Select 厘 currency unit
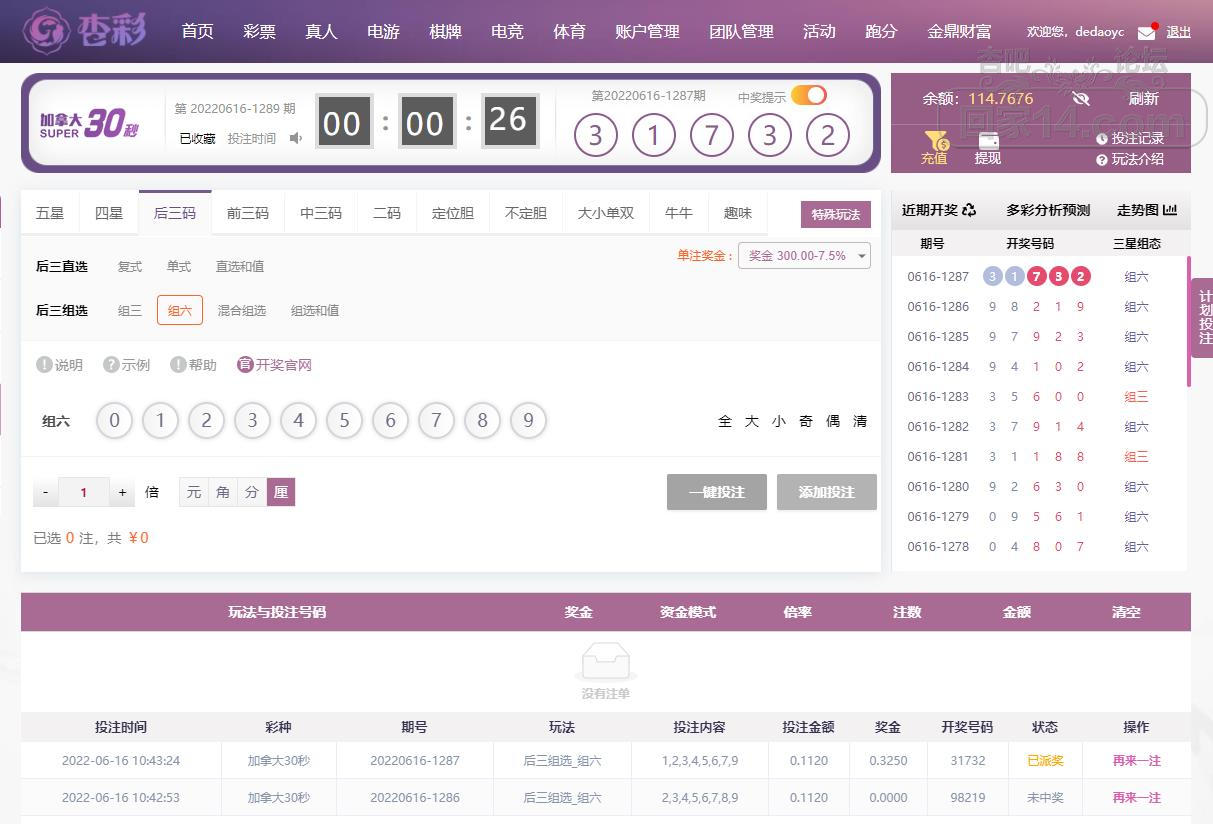1213x824 pixels. coord(281,492)
